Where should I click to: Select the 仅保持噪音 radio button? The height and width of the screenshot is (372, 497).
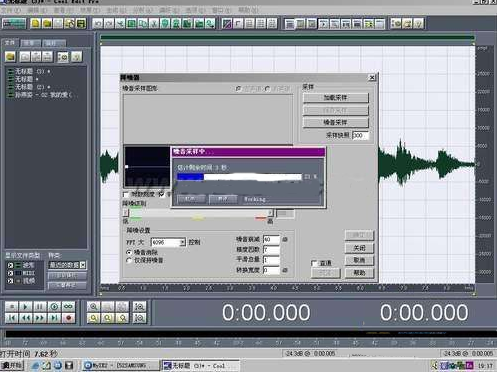point(129,260)
